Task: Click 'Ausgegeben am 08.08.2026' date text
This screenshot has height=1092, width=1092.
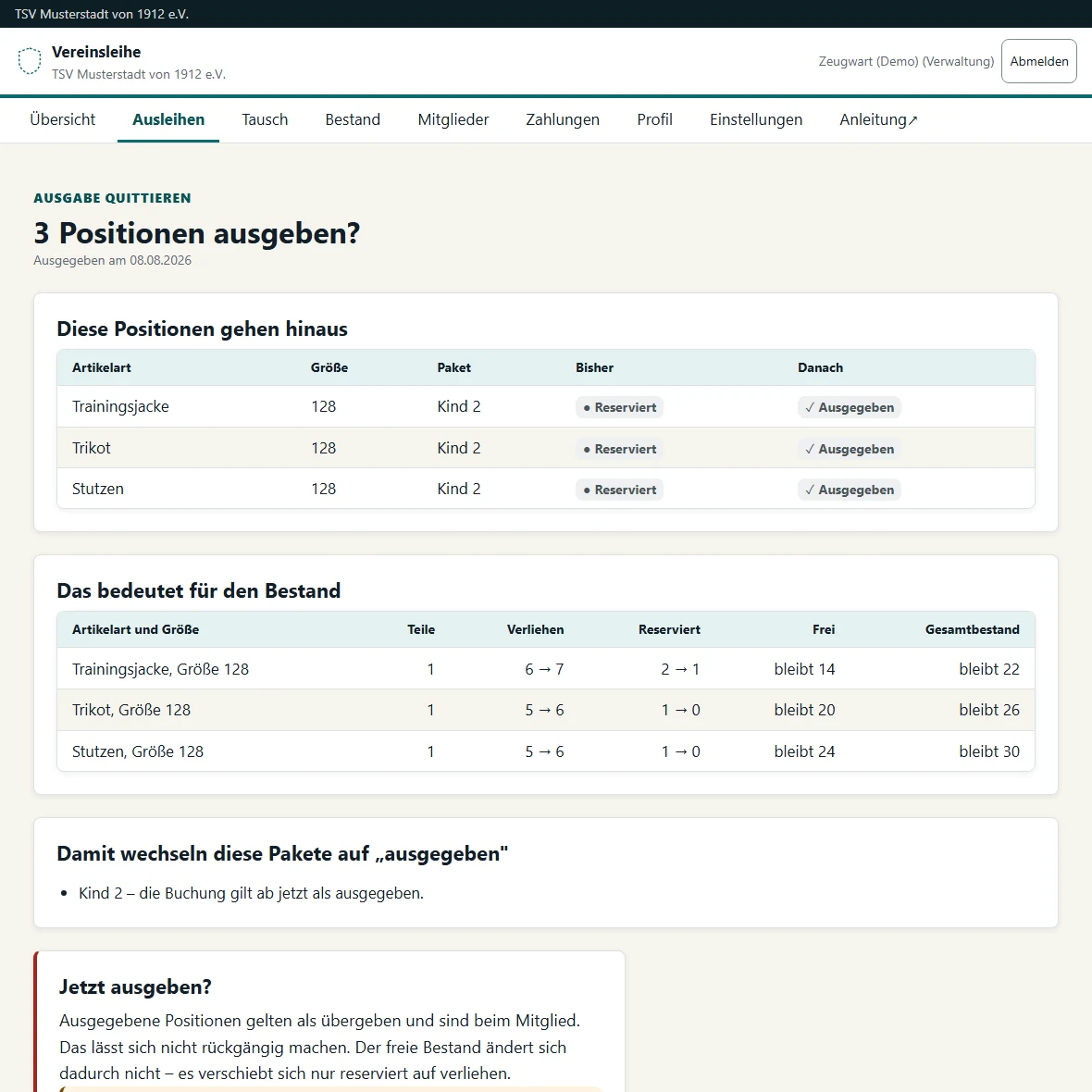Action: pos(112,260)
